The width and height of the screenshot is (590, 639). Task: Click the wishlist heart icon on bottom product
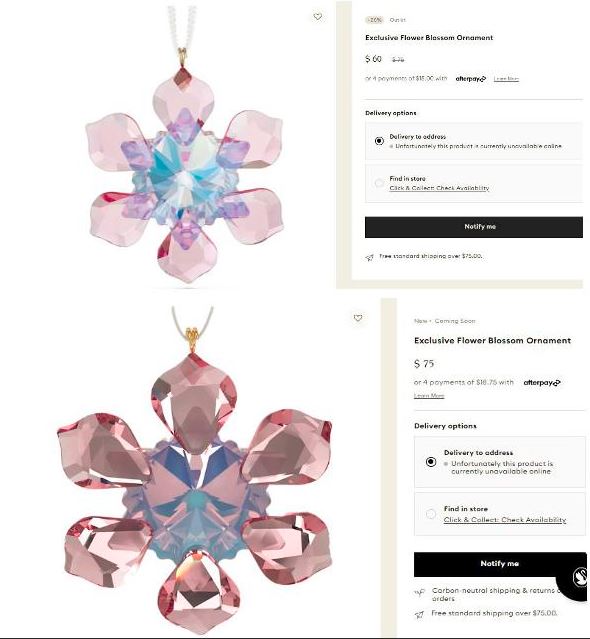click(358, 318)
